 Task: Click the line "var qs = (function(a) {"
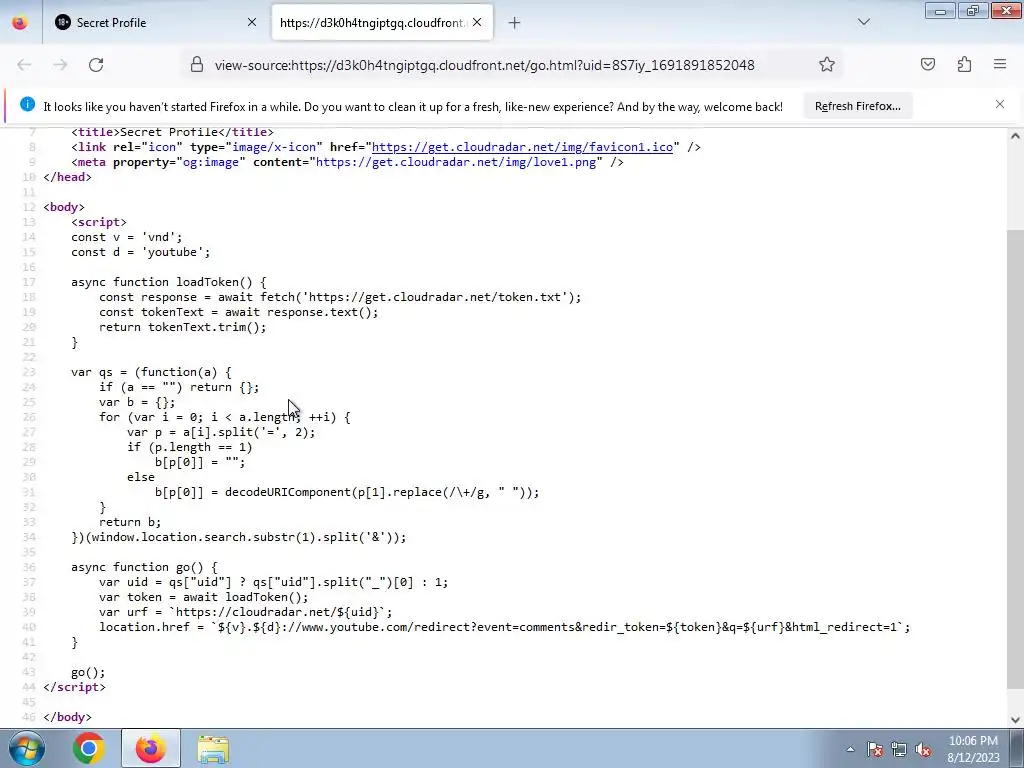tap(152, 372)
